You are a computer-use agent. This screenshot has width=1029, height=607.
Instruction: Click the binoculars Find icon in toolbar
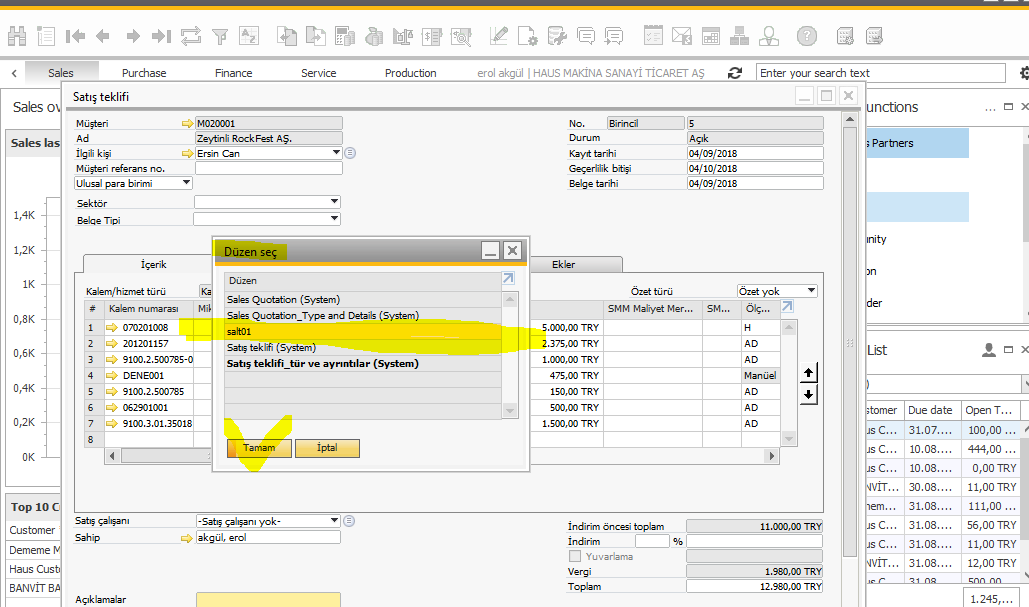[x=17, y=37]
